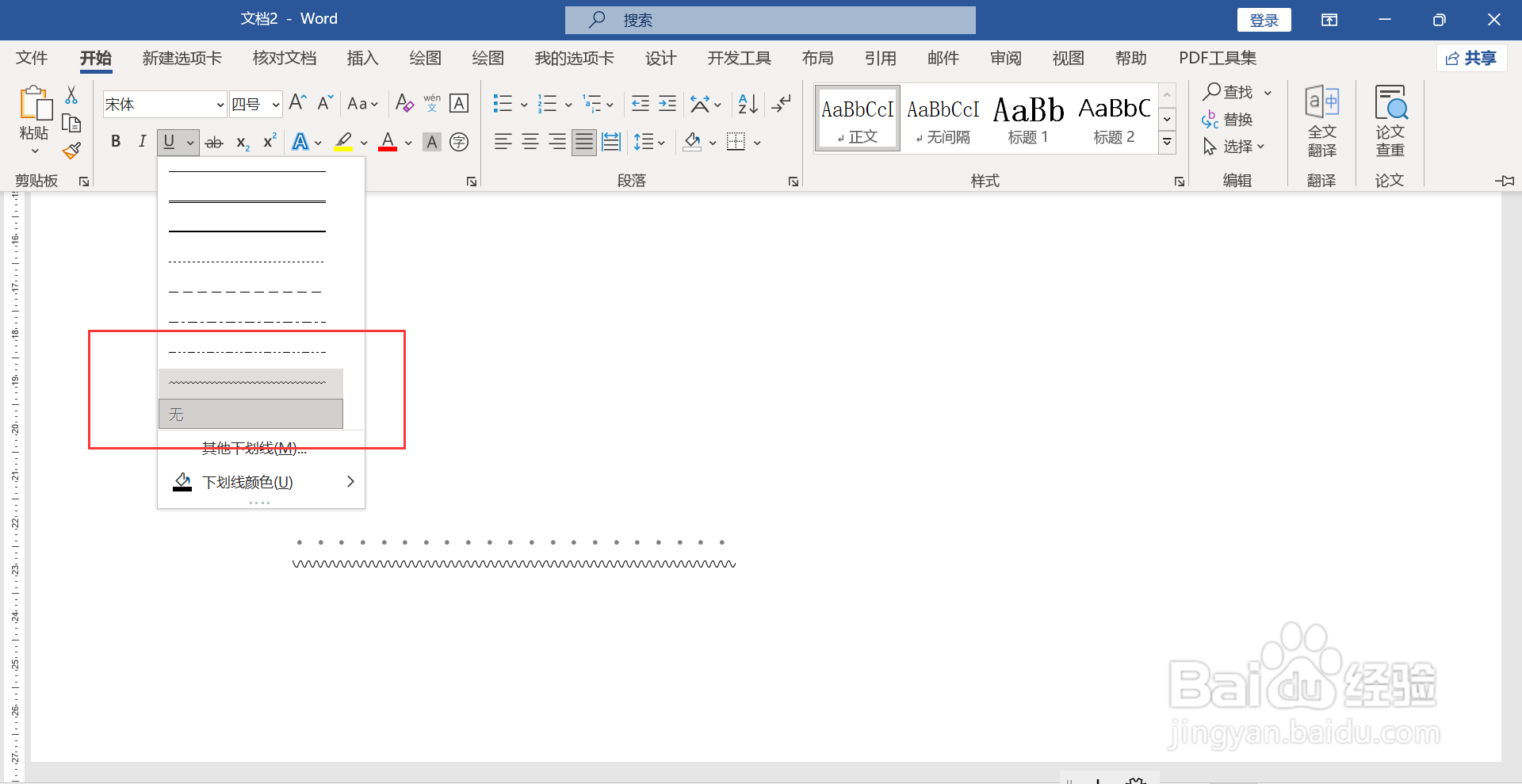This screenshot has height=784, width=1522.
Task: Open the Styles pane launcher
Action: click(1180, 182)
